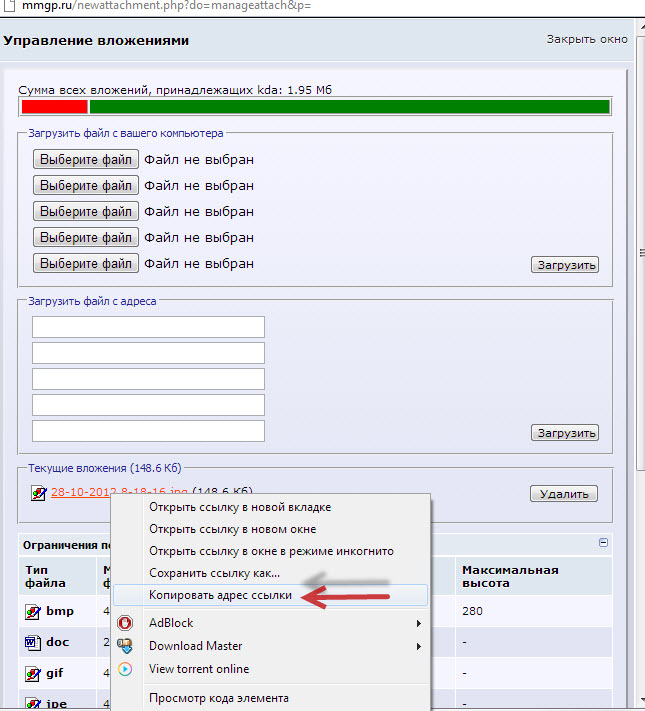Image resolution: width=645 pixels, height=711 pixels.
Task: Focus the third URL input field
Action: click(148, 379)
